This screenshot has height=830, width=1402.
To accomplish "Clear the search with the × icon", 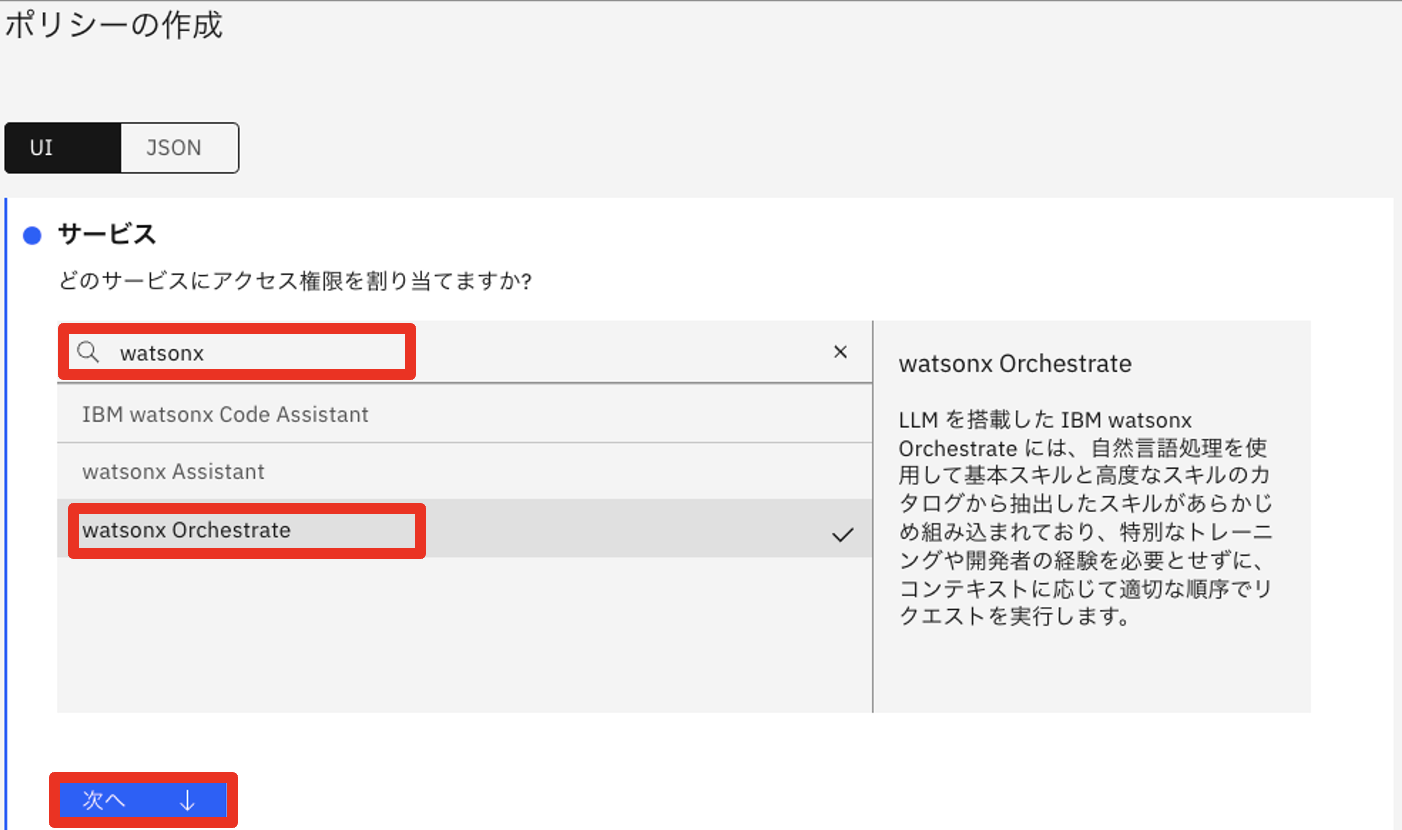I will [840, 352].
